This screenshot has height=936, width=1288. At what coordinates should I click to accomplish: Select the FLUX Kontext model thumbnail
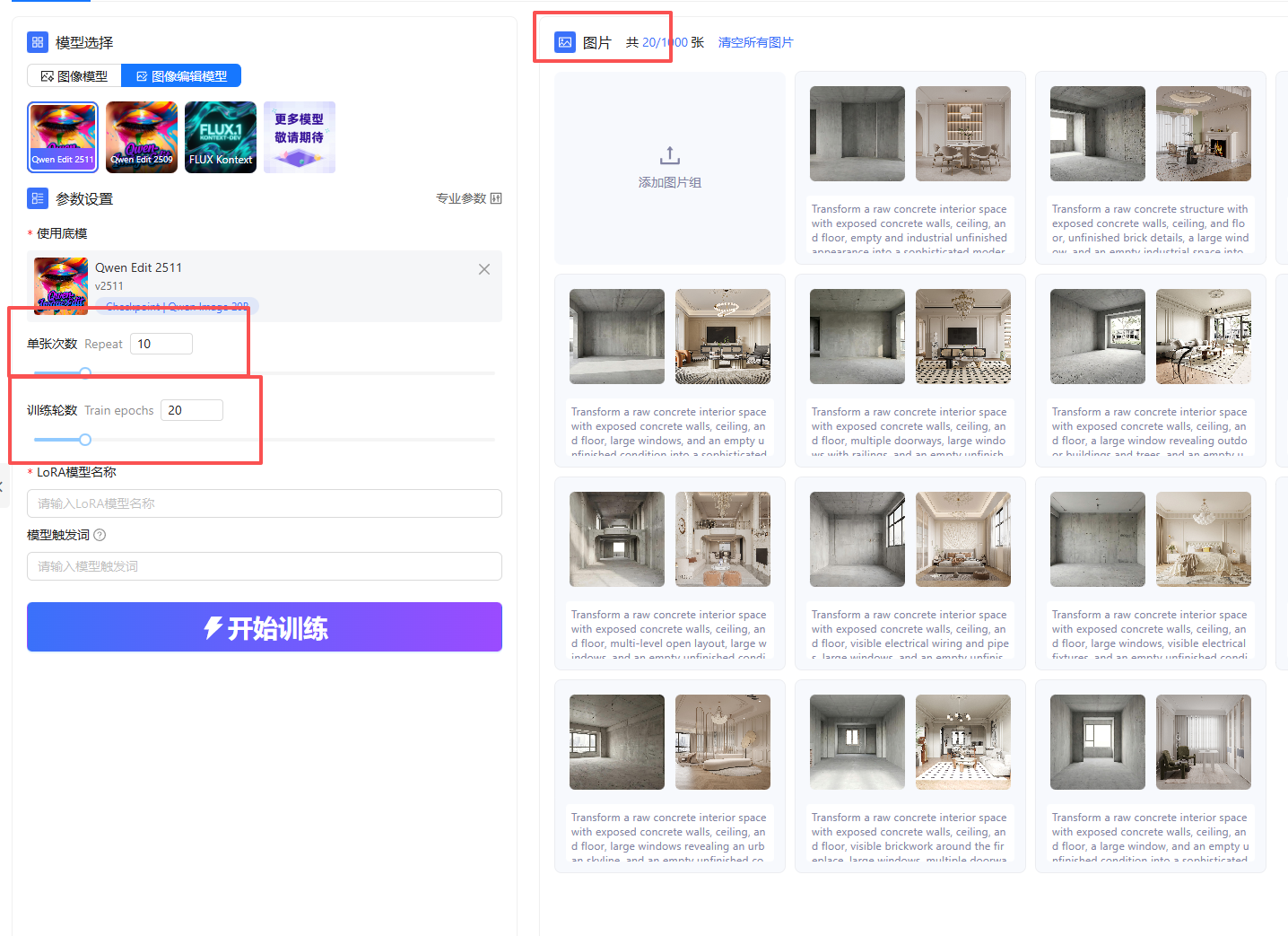point(221,137)
